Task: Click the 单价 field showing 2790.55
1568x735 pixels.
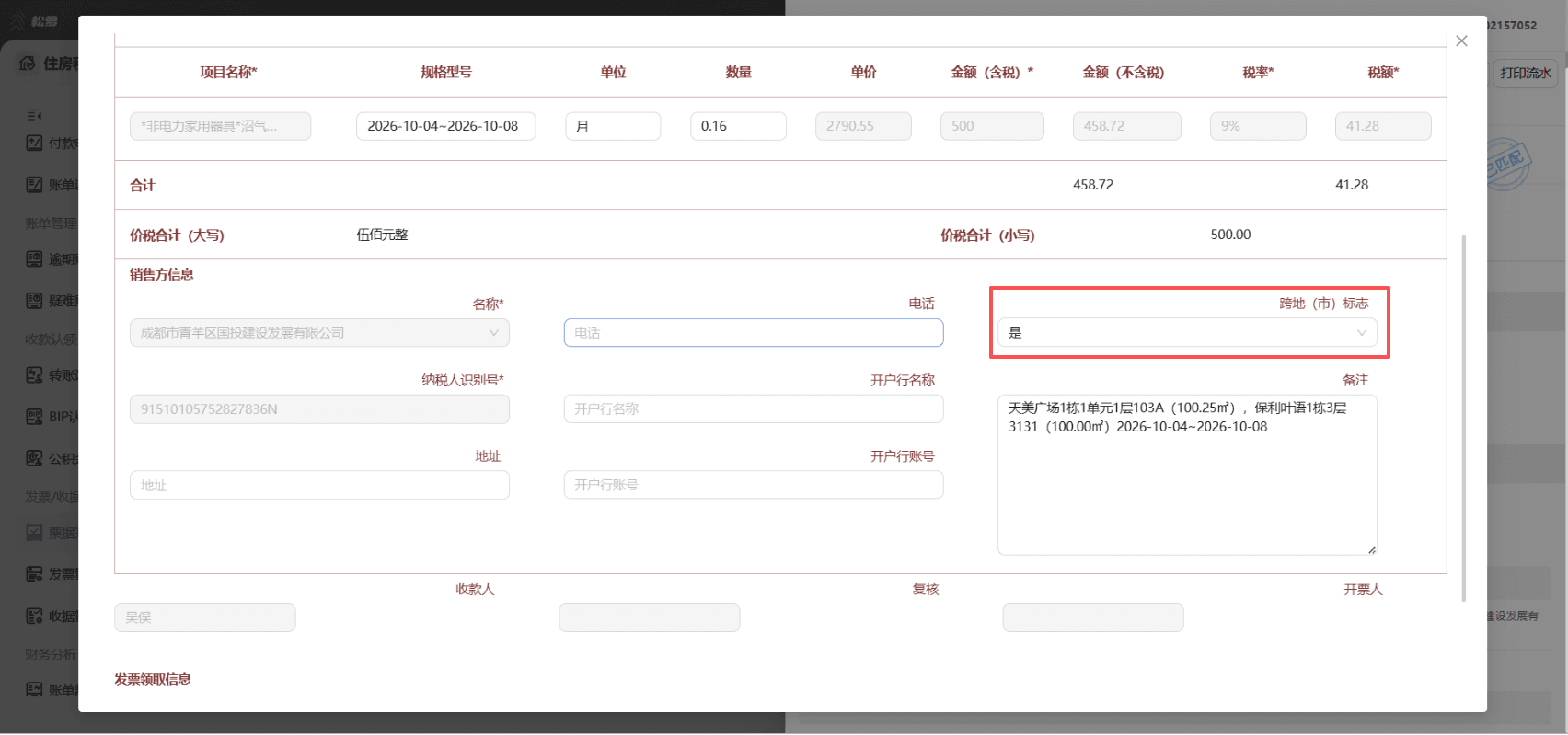Action: [863, 126]
